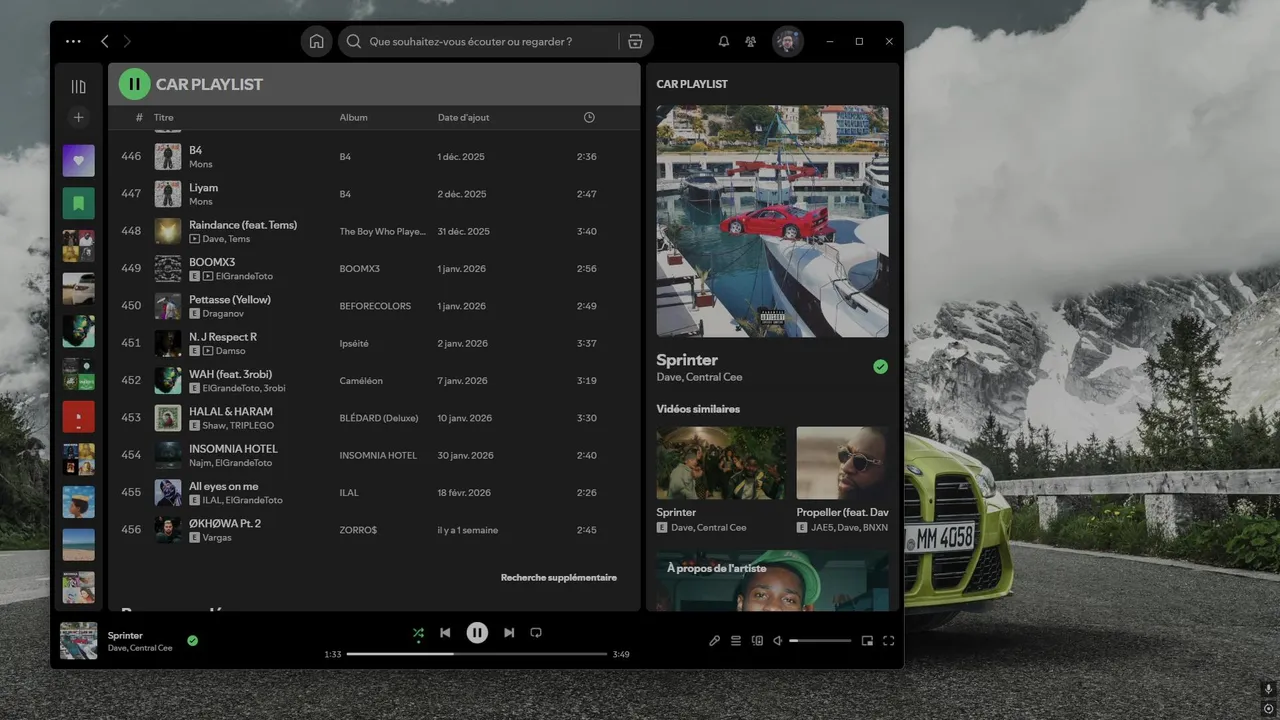Screen dimensions: 1280x720
Task: Select ØKHØWA Pt. 2 track
Action: 225,524
